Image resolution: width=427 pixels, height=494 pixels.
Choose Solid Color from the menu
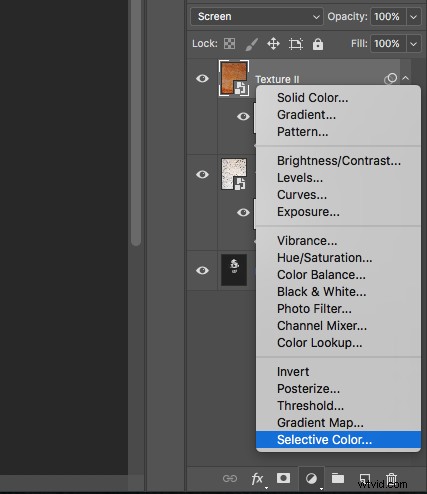click(338, 98)
